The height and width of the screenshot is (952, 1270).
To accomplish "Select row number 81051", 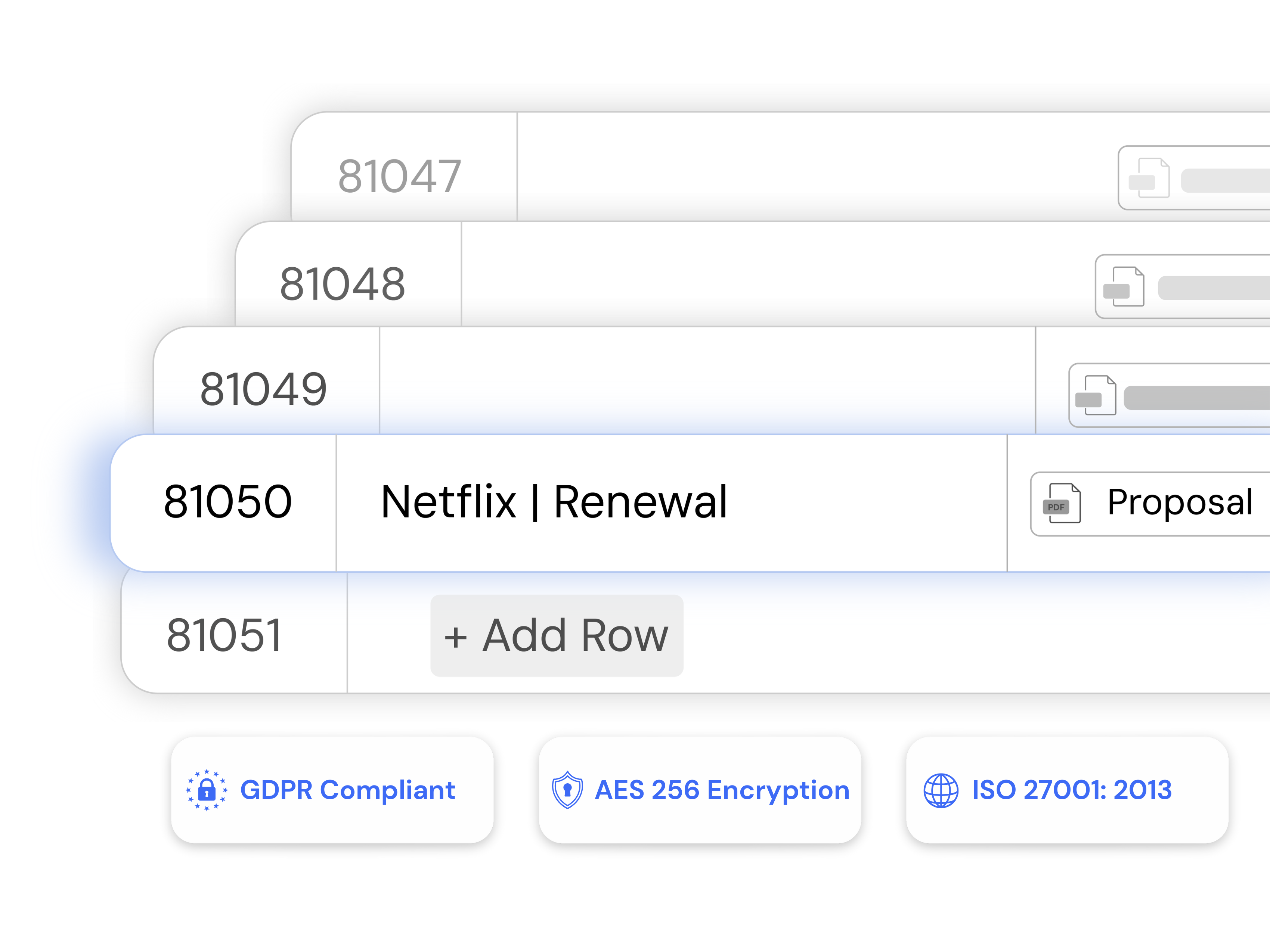I will [224, 635].
